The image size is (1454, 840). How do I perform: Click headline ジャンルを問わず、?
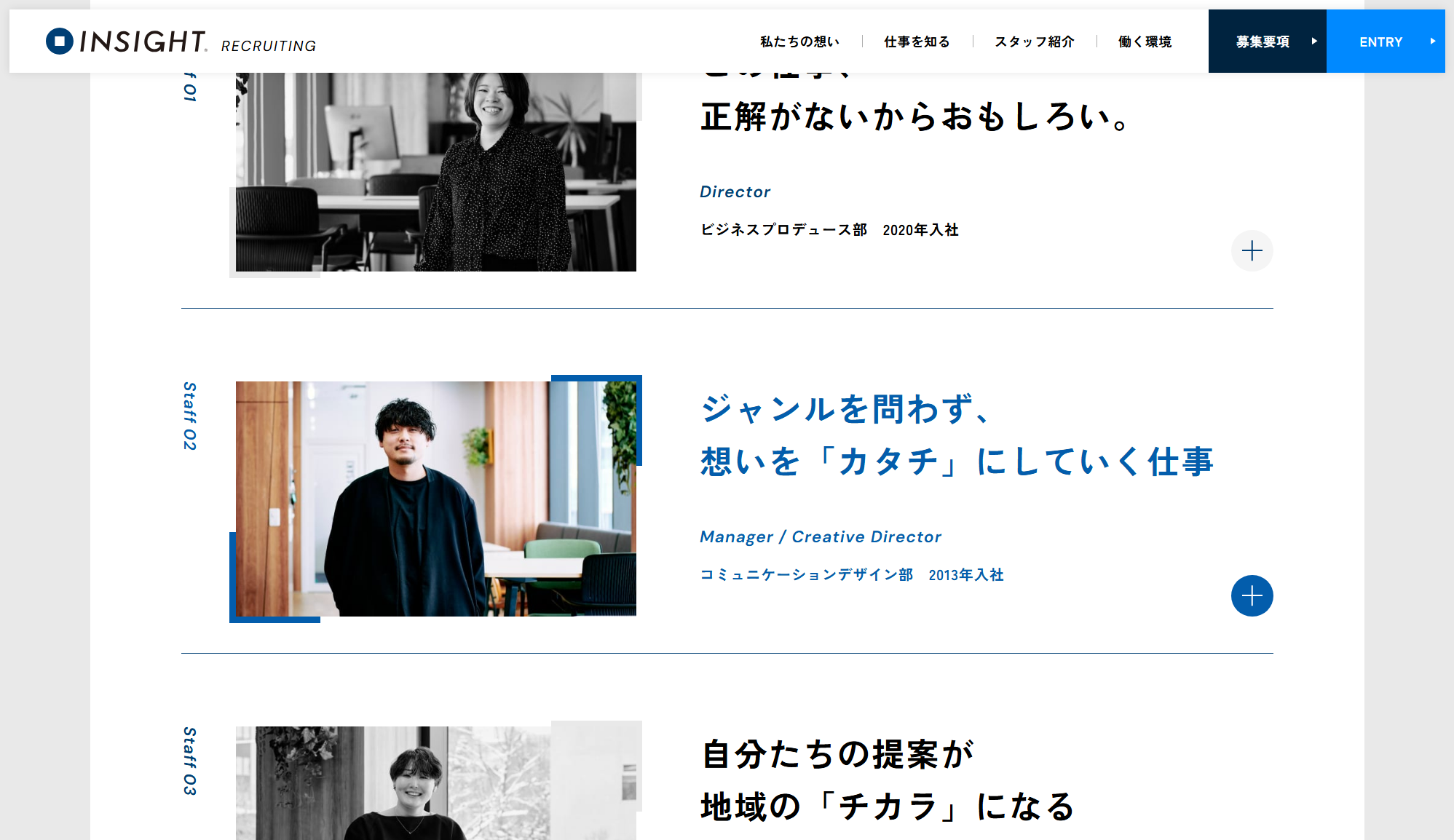click(x=845, y=409)
